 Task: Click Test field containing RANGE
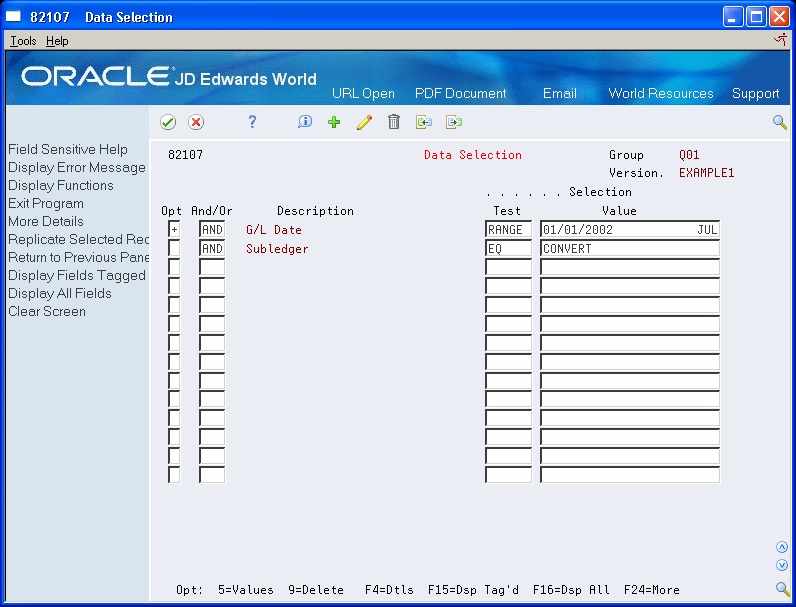(x=508, y=229)
